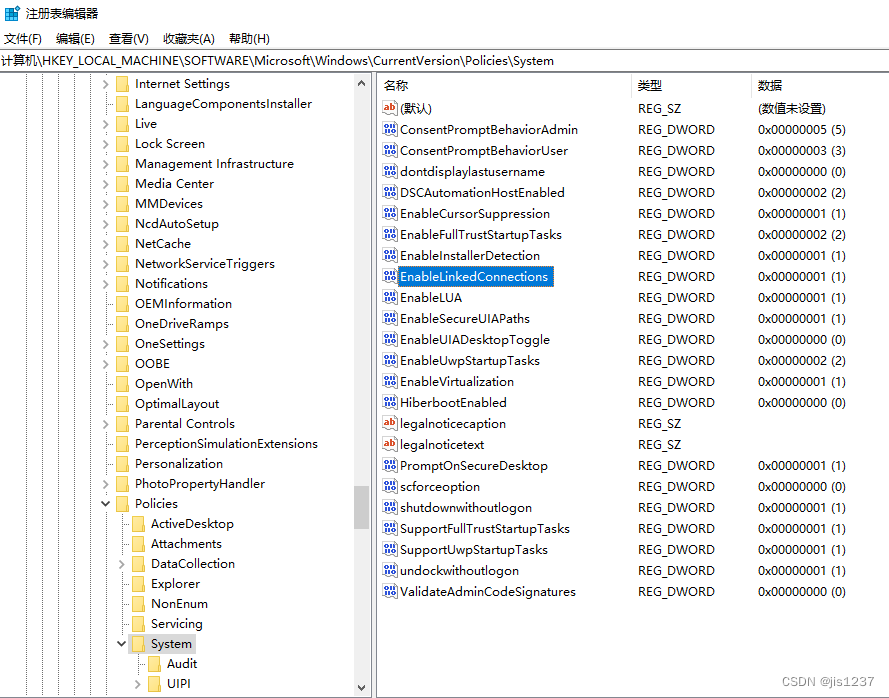The image size is (889, 698).
Task: Select the Attachments tree key
Action: [x=187, y=543]
